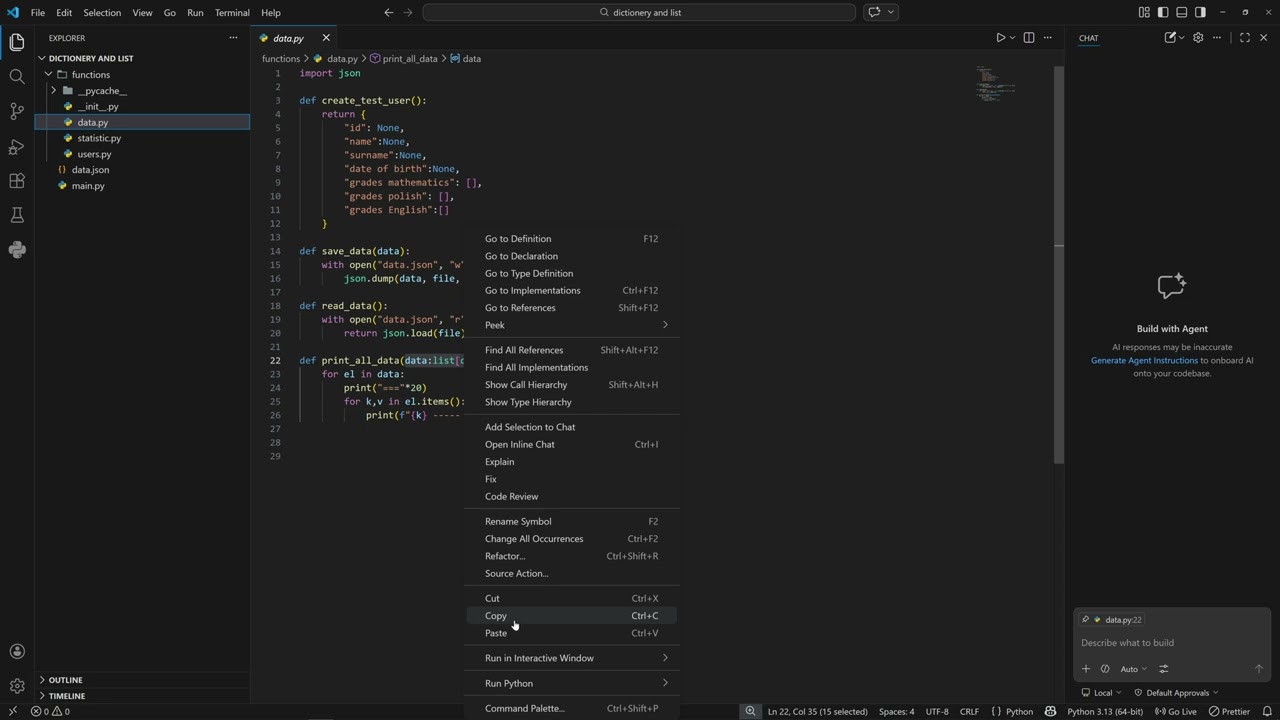The height and width of the screenshot is (720, 1280).
Task: Open the Testing flask view
Action: (x=17, y=215)
